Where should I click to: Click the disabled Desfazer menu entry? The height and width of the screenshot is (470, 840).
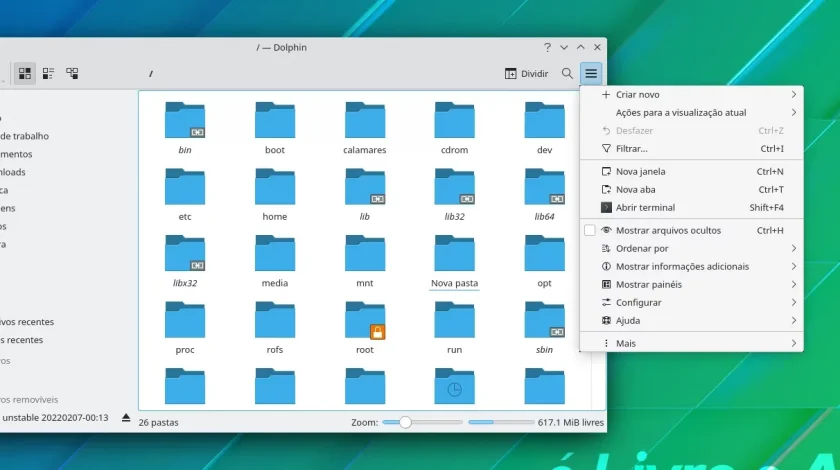click(692, 131)
